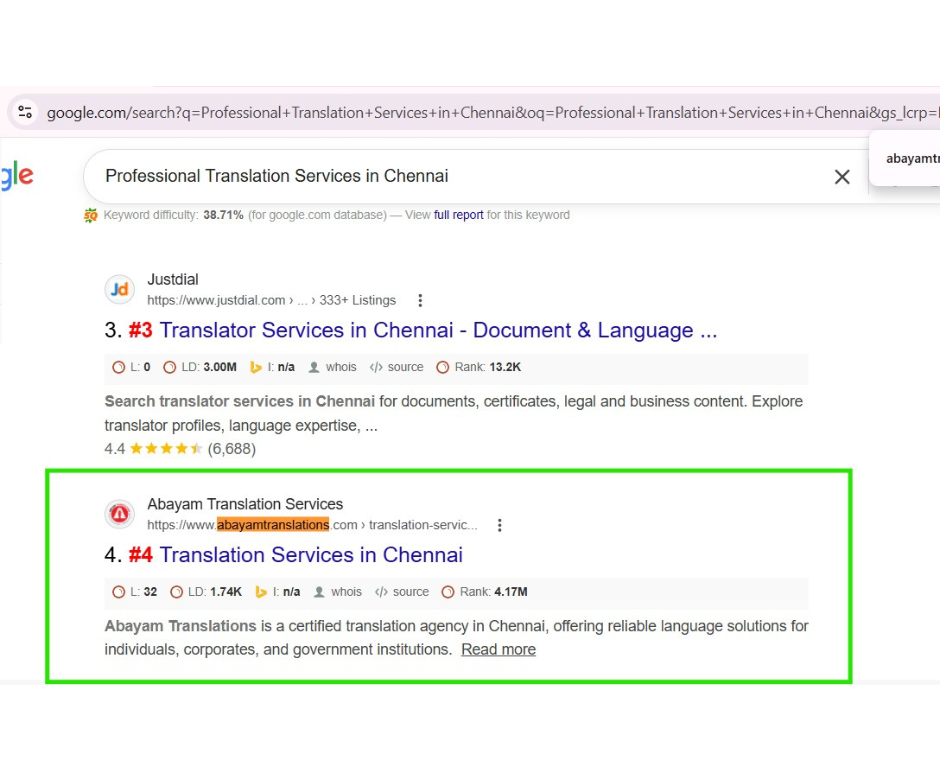Open the Abayam Translation Services favicon
Viewport: 940px width, 771px height.
point(119,514)
